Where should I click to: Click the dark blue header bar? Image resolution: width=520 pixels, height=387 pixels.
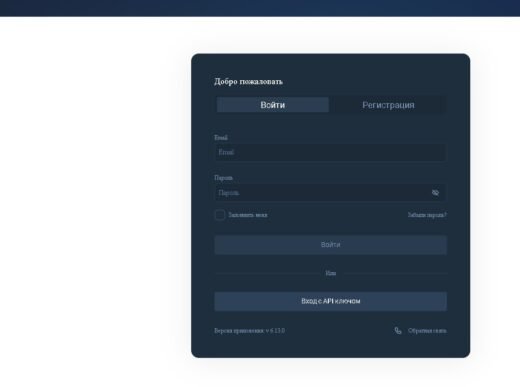point(260,8)
